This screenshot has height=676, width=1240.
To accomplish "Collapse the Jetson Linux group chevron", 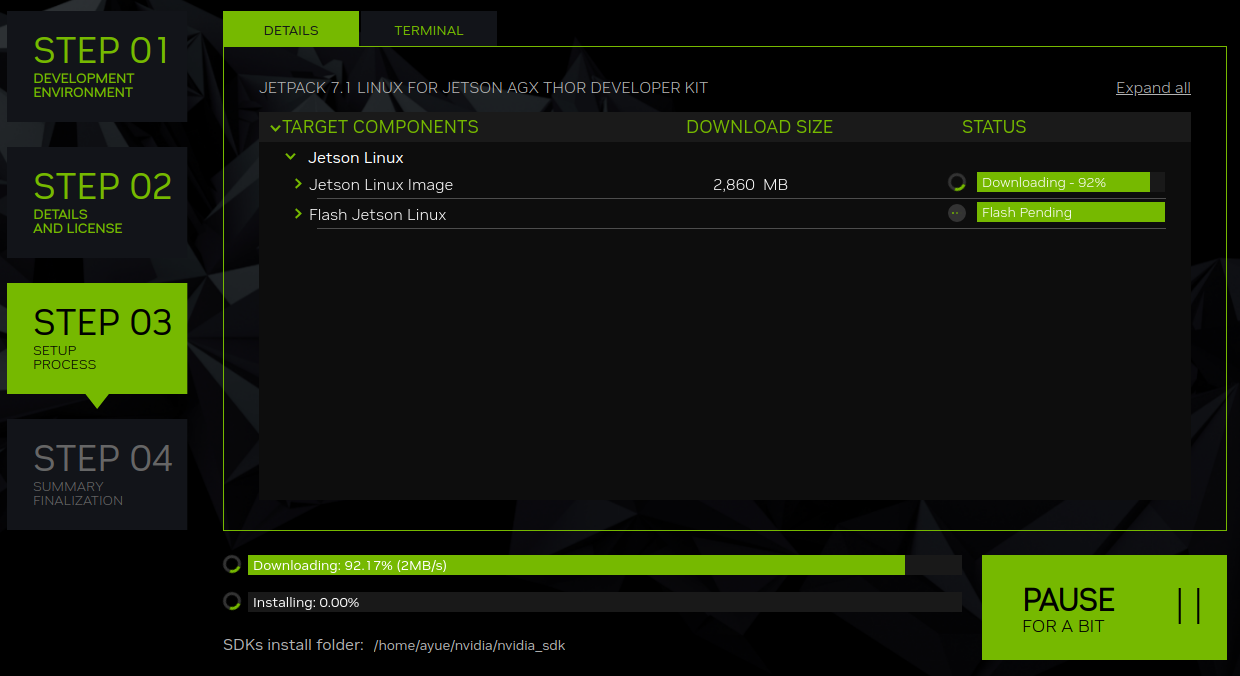I will click(291, 157).
